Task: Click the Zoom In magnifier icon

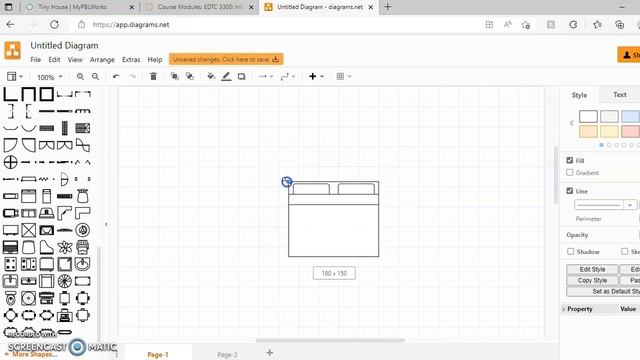Action: tap(80, 76)
